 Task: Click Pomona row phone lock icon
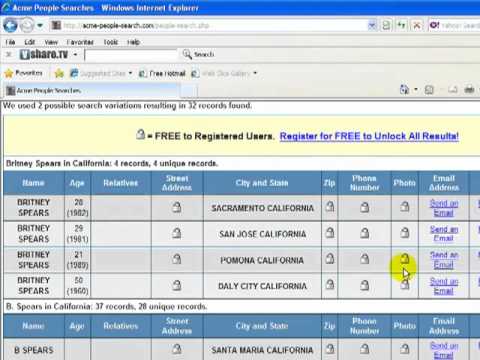365,259
